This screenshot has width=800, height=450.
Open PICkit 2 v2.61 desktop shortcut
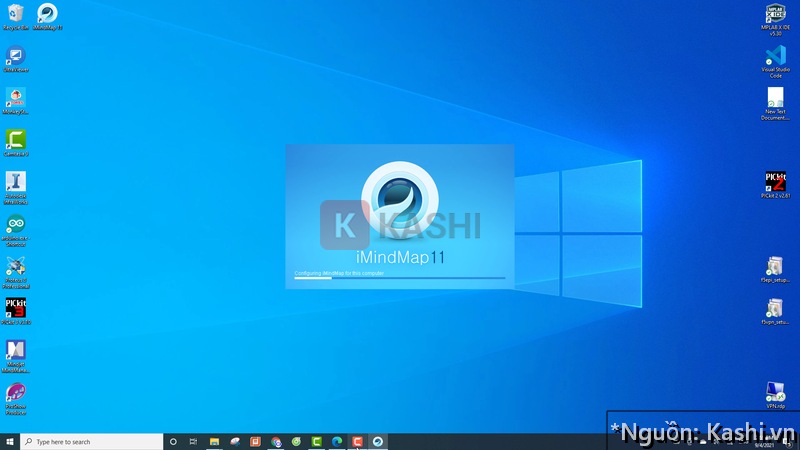coord(775,181)
